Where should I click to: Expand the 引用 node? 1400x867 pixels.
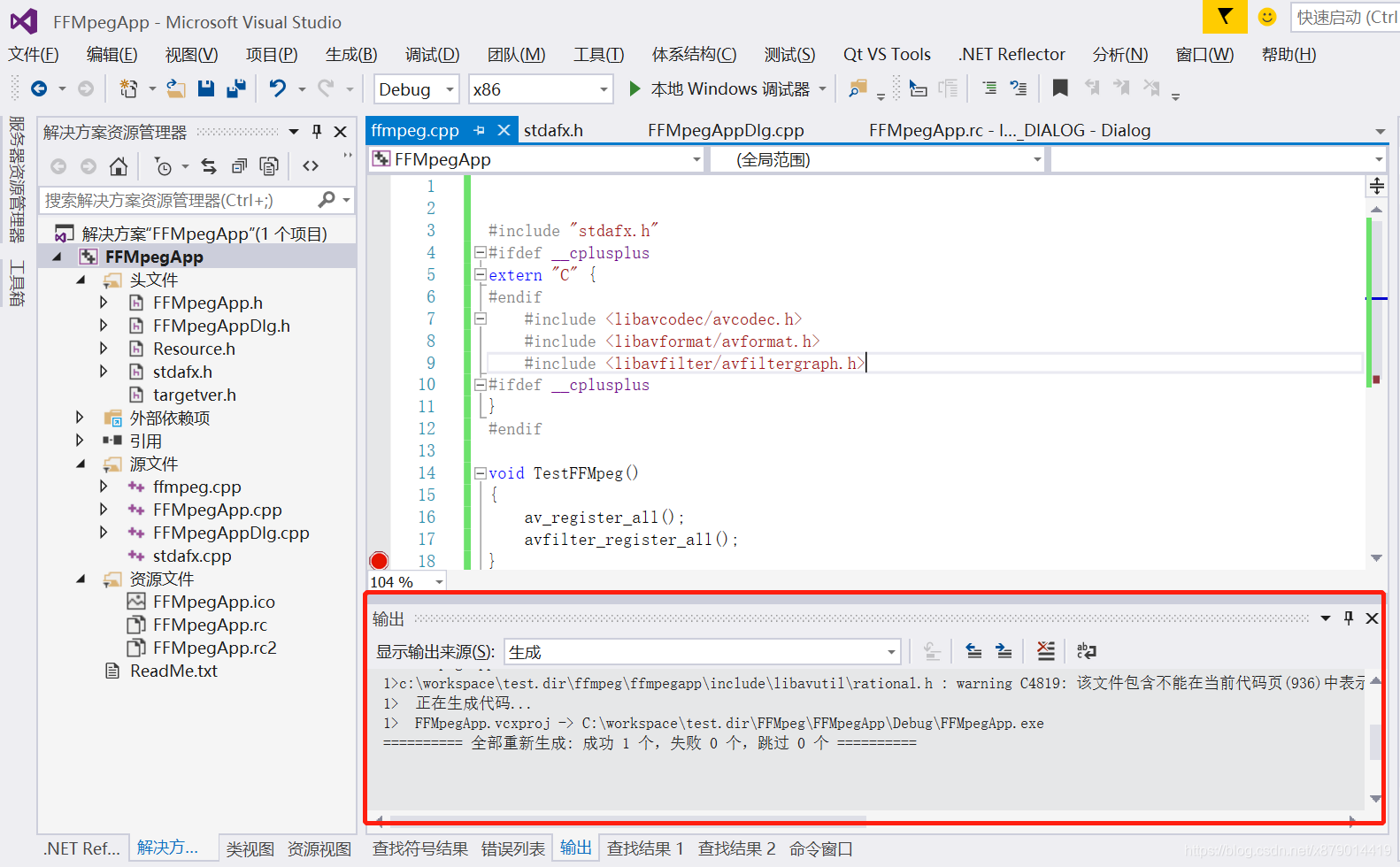click(81, 441)
